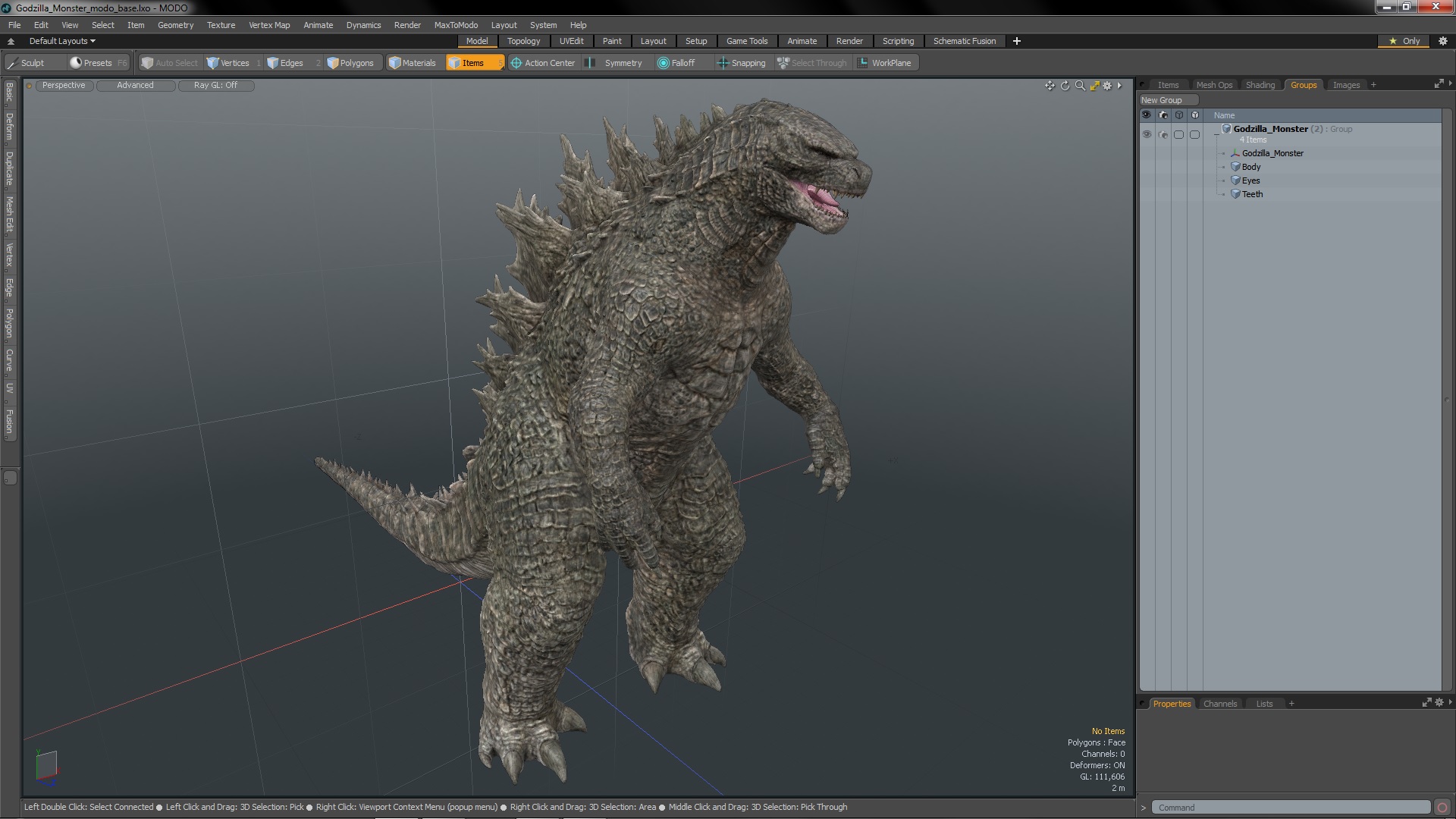Toggle visibility eye for Godzilla_Monster group
Image resolution: width=1456 pixels, height=819 pixels.
pyautogui.click(x=1147, y=134)
